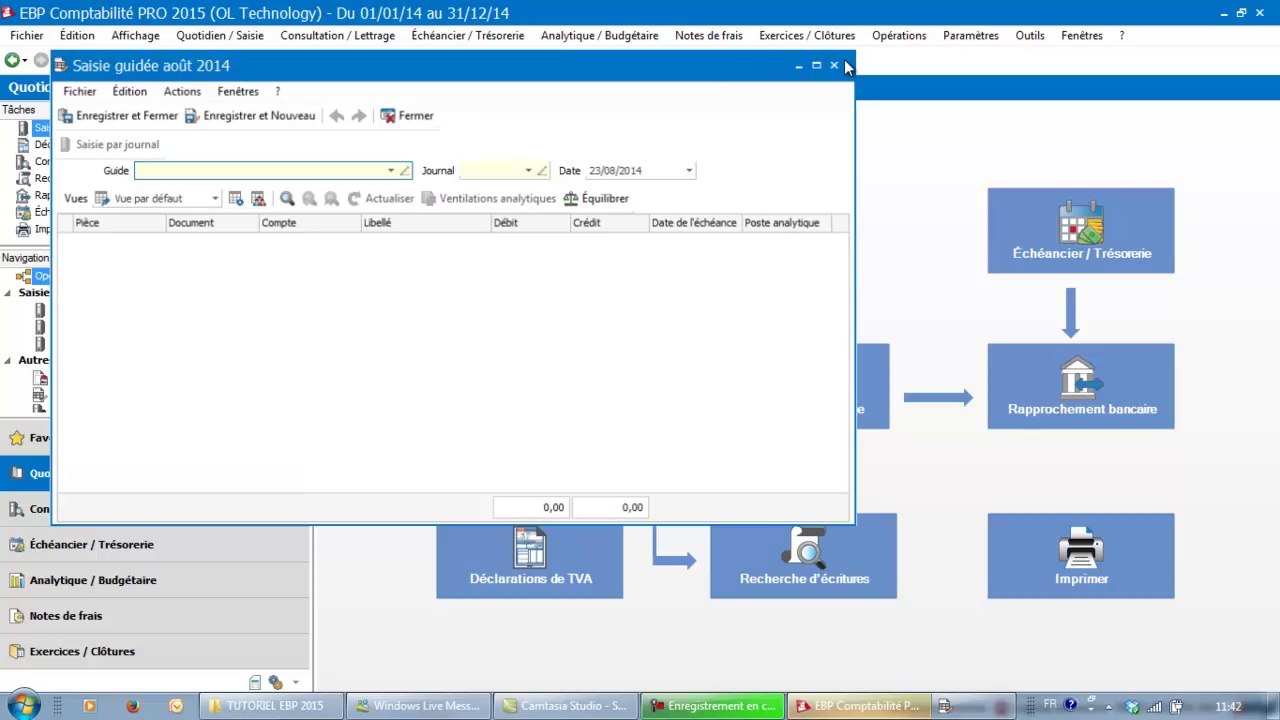
Task: Open Échéancier / Trésorerie main menu
Action: point(468,35)
